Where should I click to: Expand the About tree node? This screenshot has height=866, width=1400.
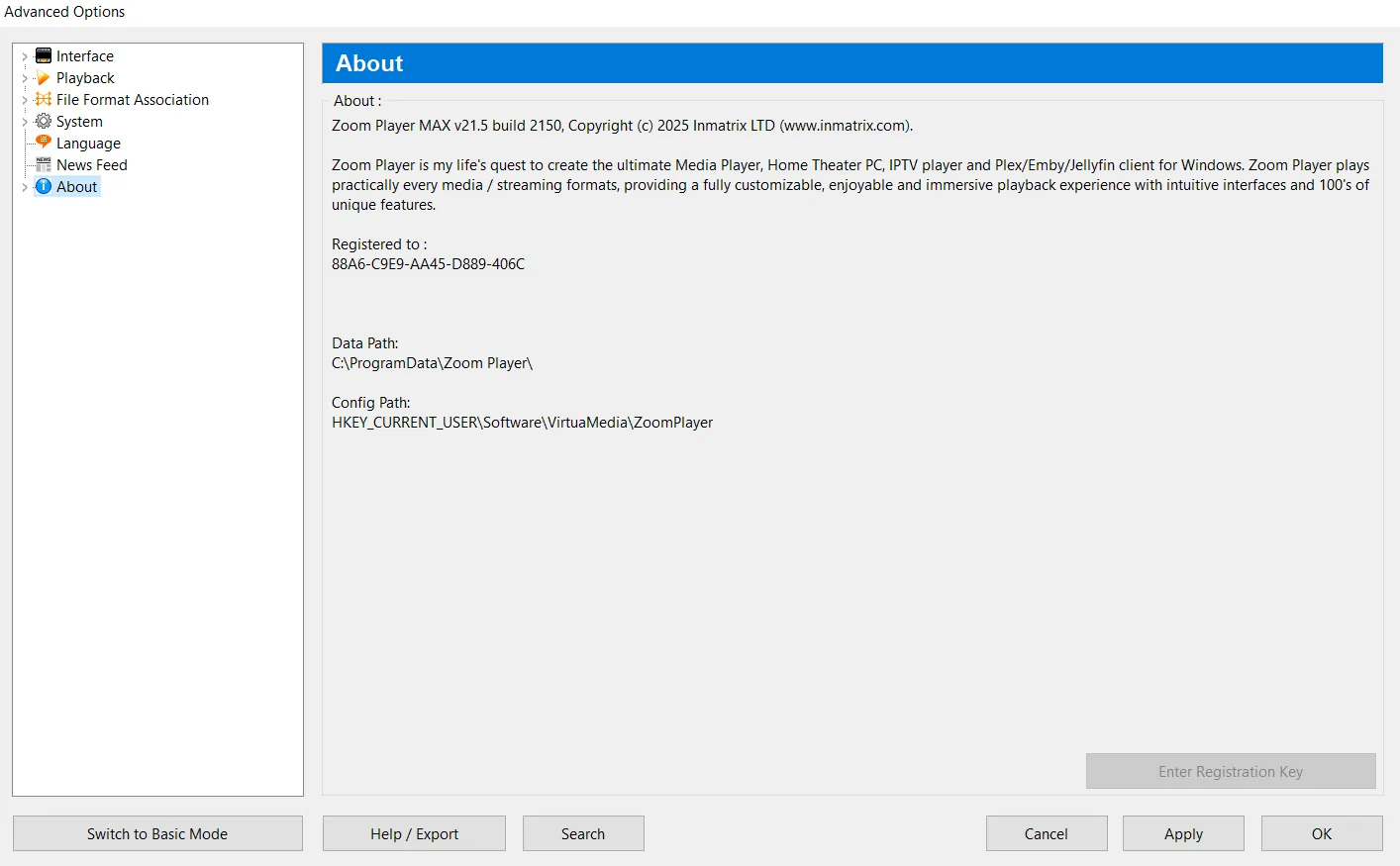(25, 187)
